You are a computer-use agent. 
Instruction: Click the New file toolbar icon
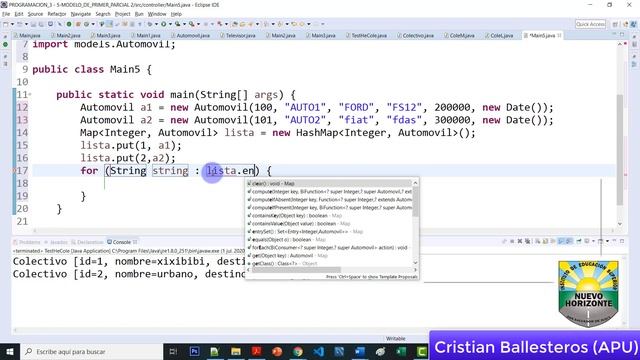(5, 24)
